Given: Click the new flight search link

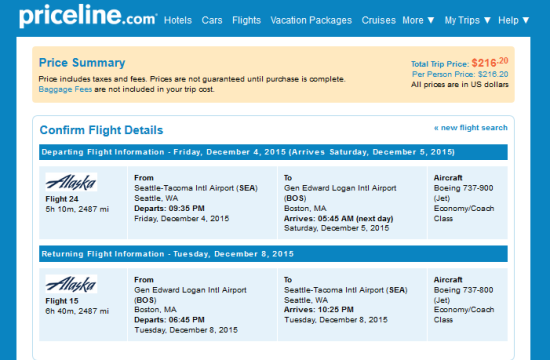Looking at the screenshot, I should (x=471, y=128).
